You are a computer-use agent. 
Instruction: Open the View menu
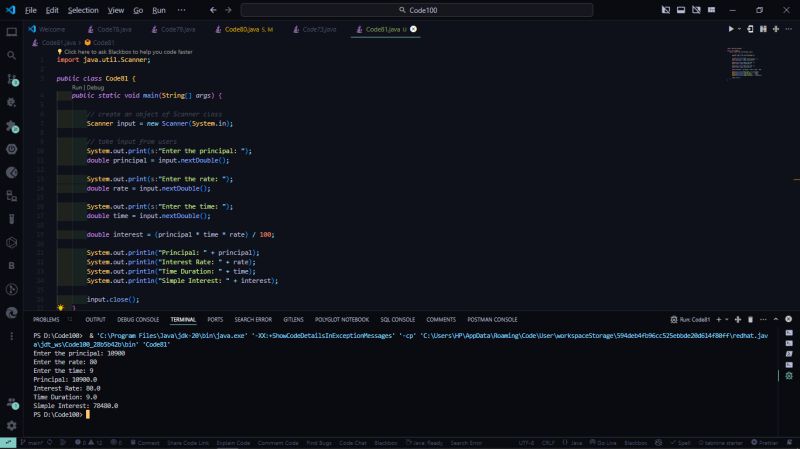pyautogui.click(x=116, y=10)
